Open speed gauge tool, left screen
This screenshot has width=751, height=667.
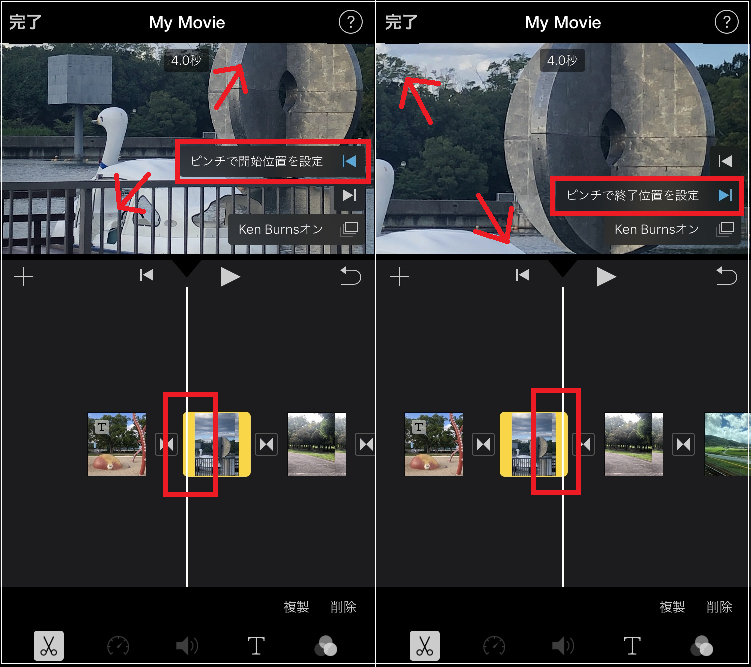tap(118, 646)
